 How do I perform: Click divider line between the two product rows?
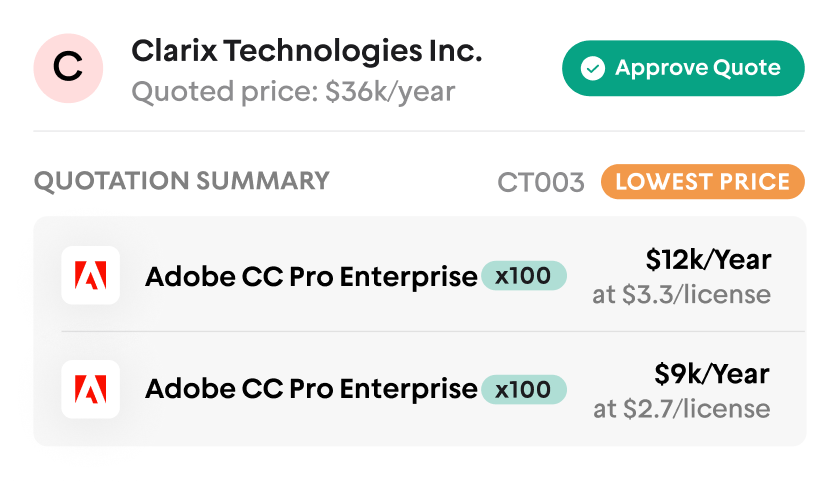click(x=432, y=331)
